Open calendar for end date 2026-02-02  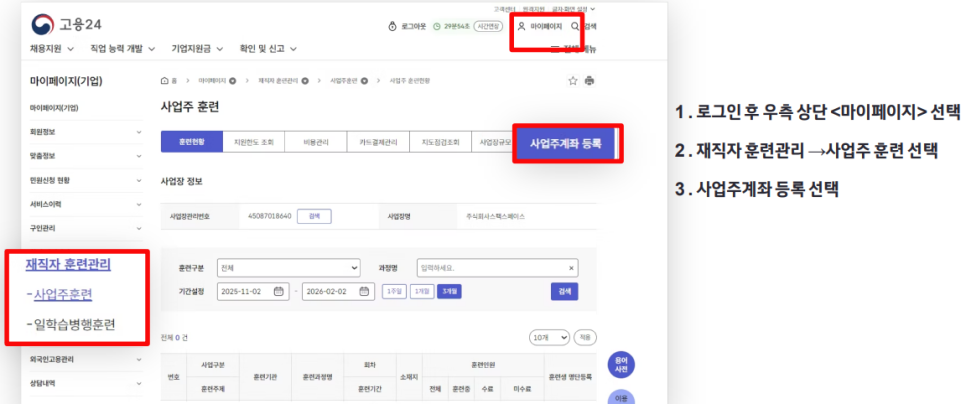[363, 291]
